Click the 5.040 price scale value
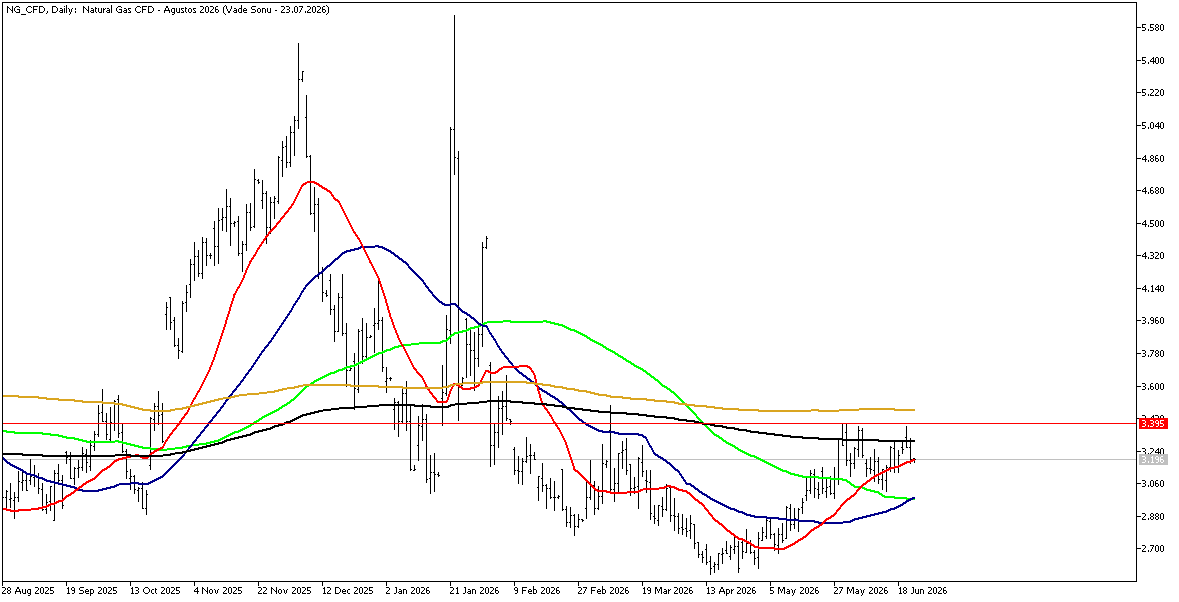 [1153, 126]
